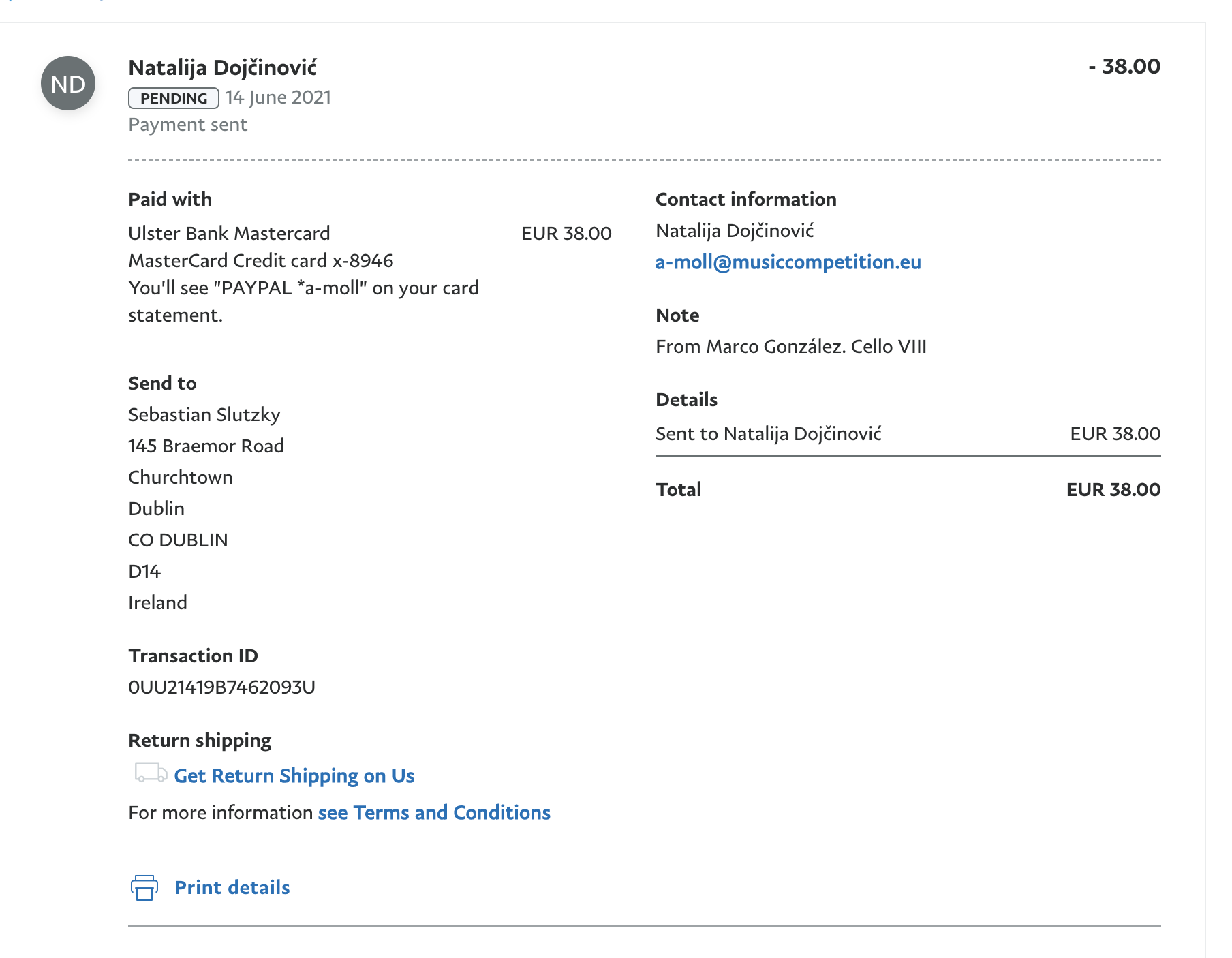Screen dimensions: 1232x958
Task: Click the transaction ID 0UU21419B7462093U
Action: click(221, 687)
